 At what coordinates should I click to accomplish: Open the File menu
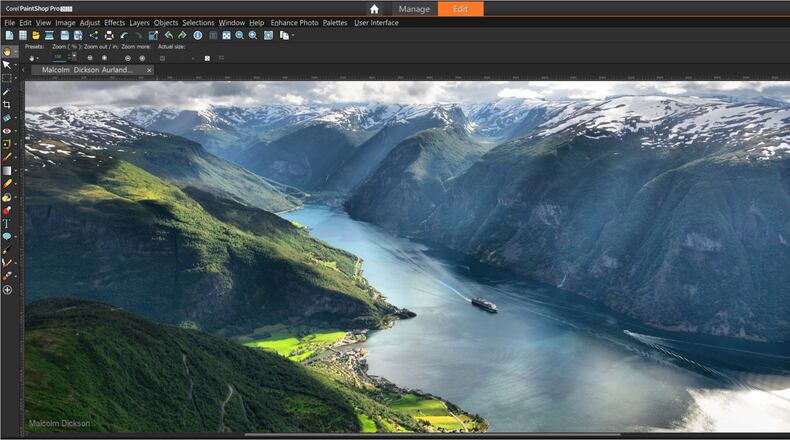coord(10,23)
